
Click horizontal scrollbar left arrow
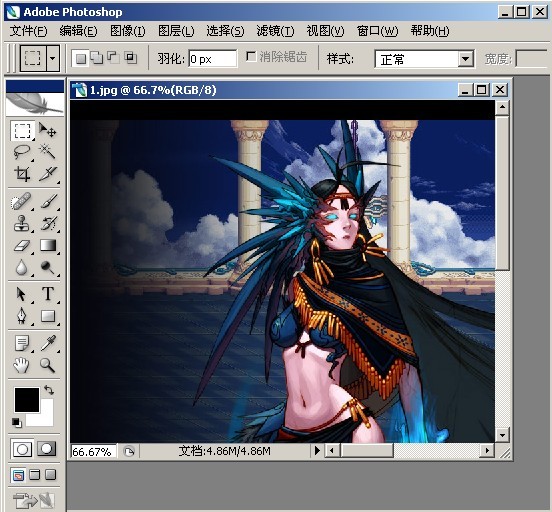332,450
